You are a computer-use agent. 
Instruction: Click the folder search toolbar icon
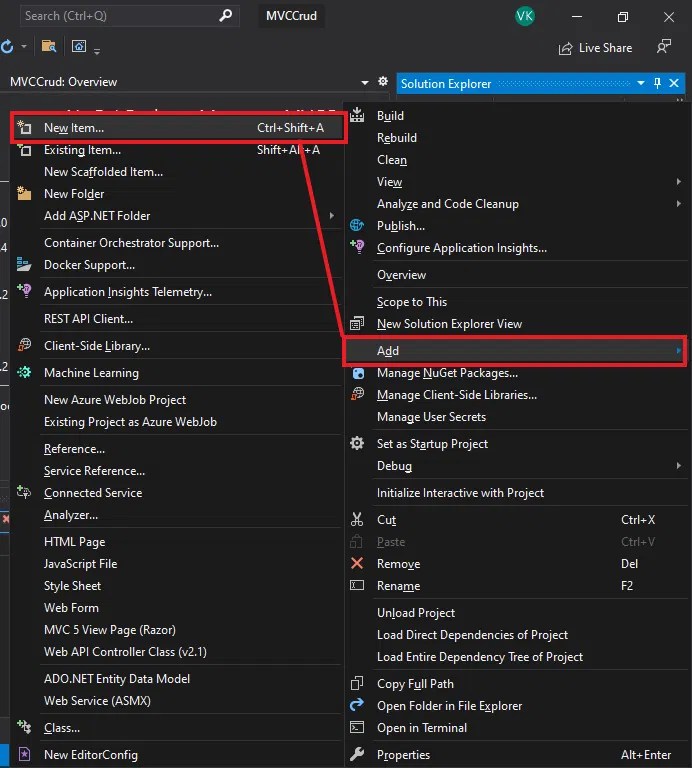click(49, 47)
